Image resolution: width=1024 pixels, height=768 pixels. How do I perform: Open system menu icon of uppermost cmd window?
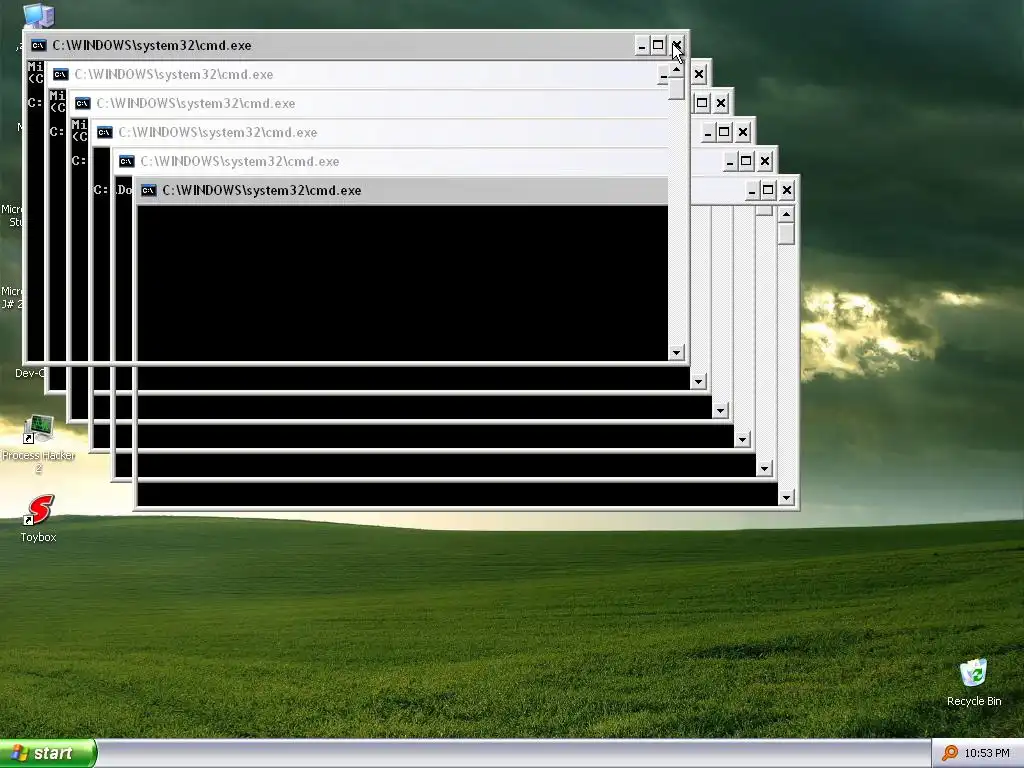click(39, 46)
